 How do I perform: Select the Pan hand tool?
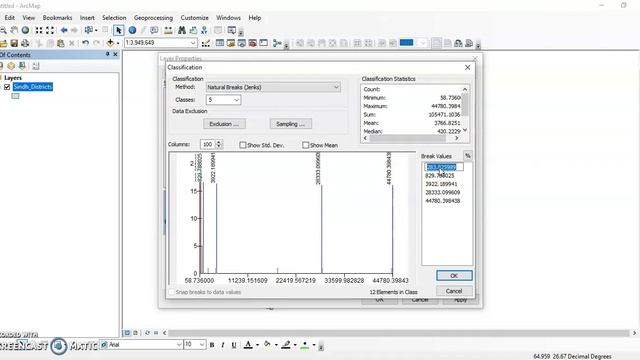point(14,30)
